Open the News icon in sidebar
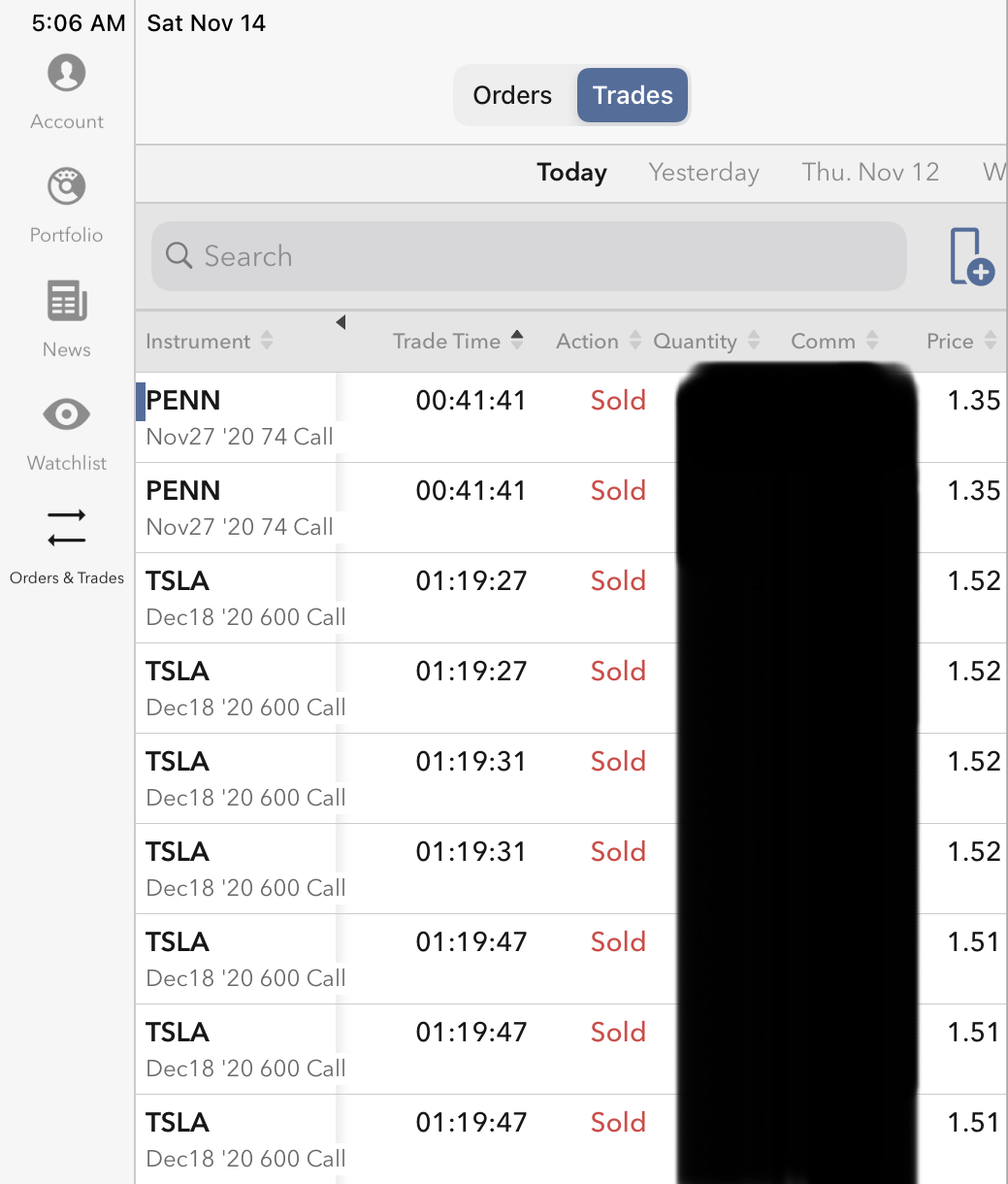 (x=67, y=301)
